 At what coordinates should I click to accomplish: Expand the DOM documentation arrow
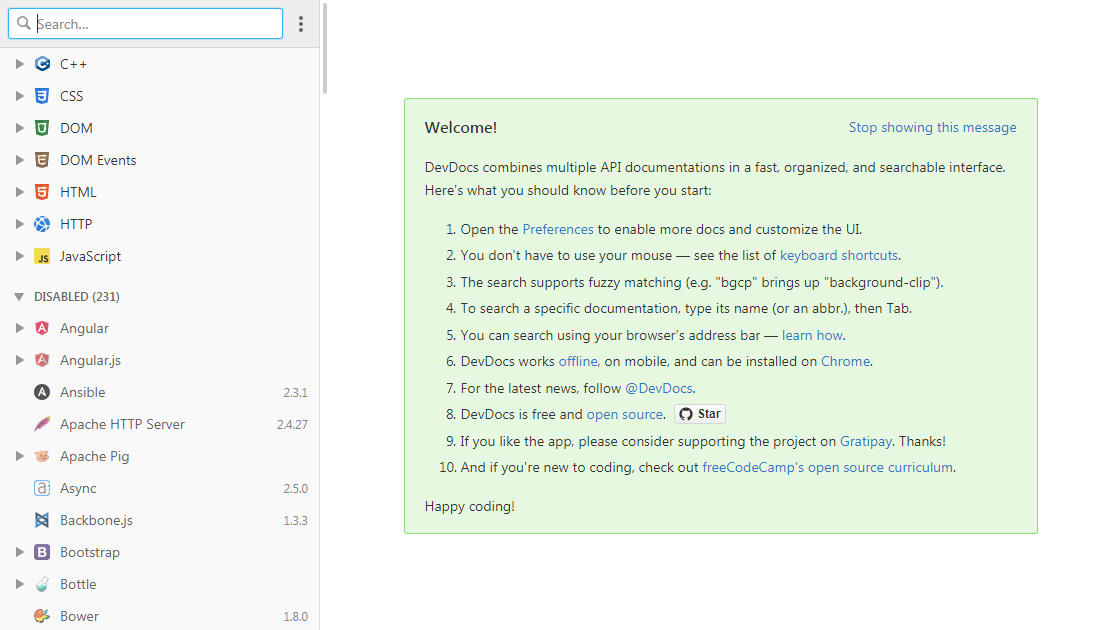(x=20, y=128)
